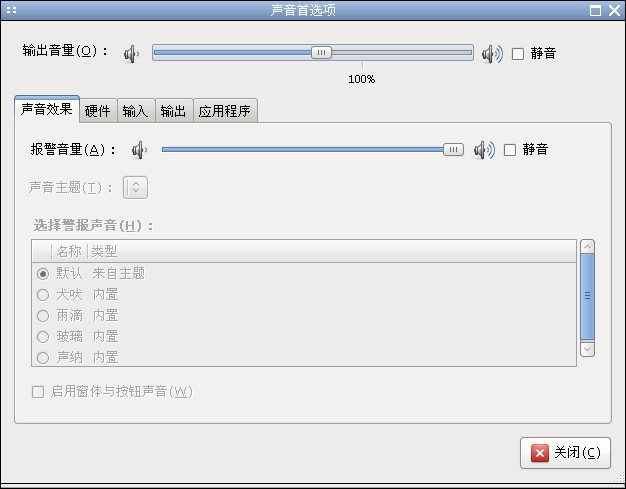
Task: Click the low-volume speaker icon beside 输出音量
Action: [131, 53]
